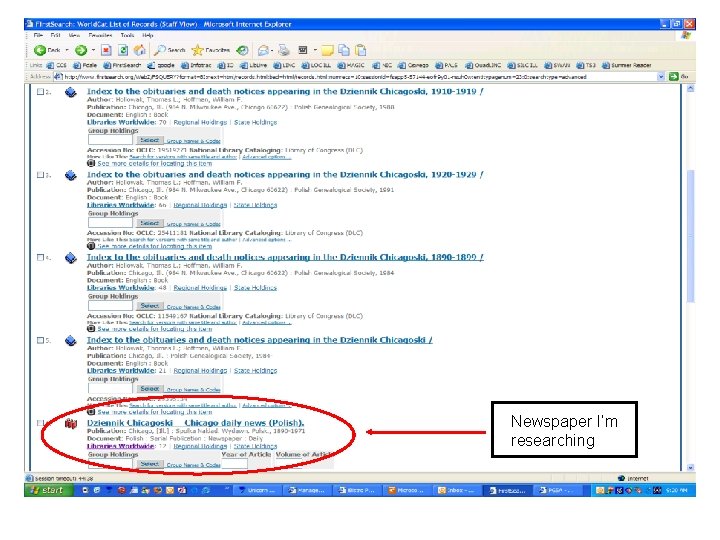Screen dimensions: 720x540
Task: Open the QuadLINC link bookmark
Action: click(x=483, y=65)
